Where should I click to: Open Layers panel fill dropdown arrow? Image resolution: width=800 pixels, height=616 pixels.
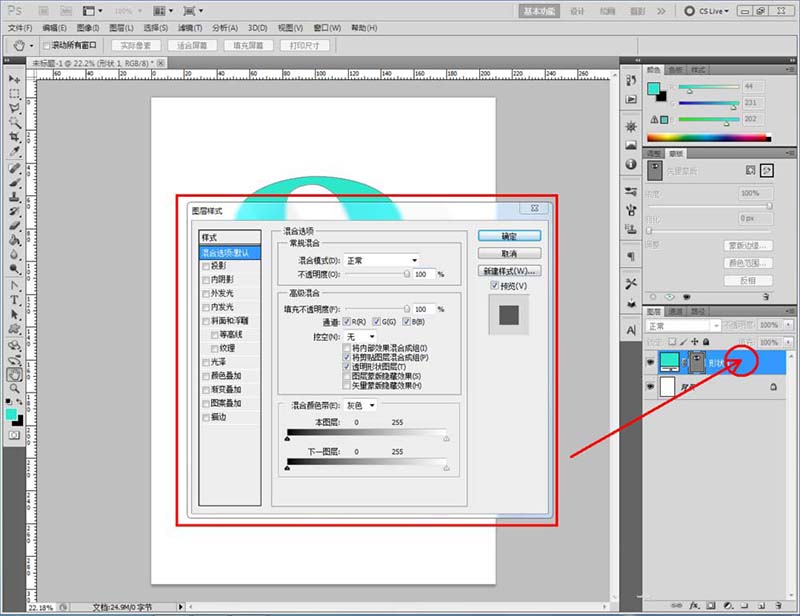789,342
